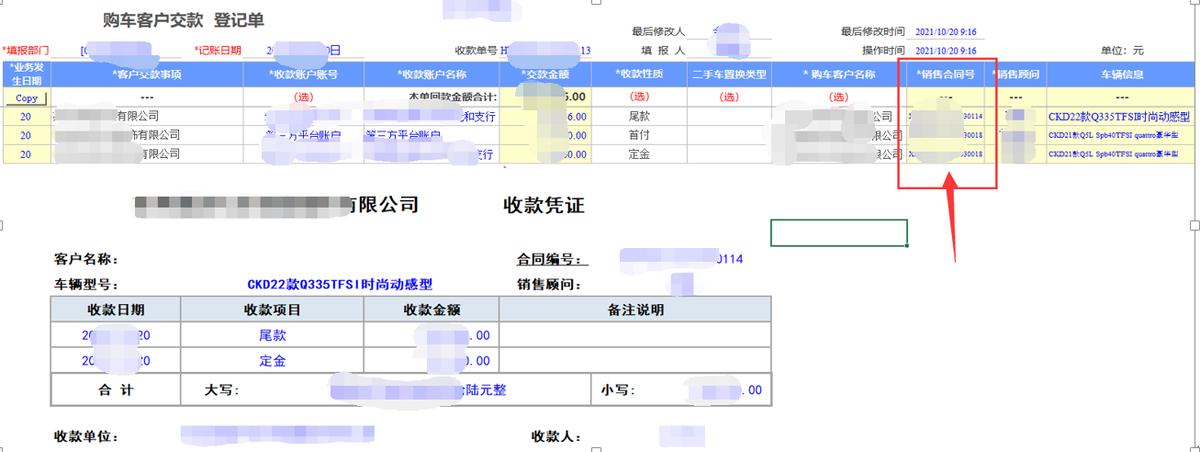Click the 收款单号 label
The image size is (1200, 452).
pyautogui.click(x=477, y=50)
